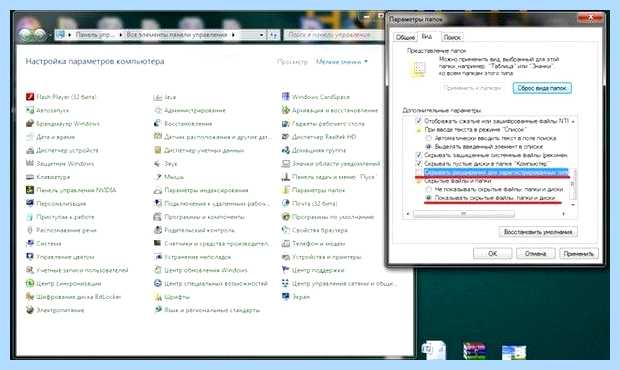This screenshot has height=370, width=620.
Task: Click Применить in Параметры папок dialog
Action: [x=578, y=253]
